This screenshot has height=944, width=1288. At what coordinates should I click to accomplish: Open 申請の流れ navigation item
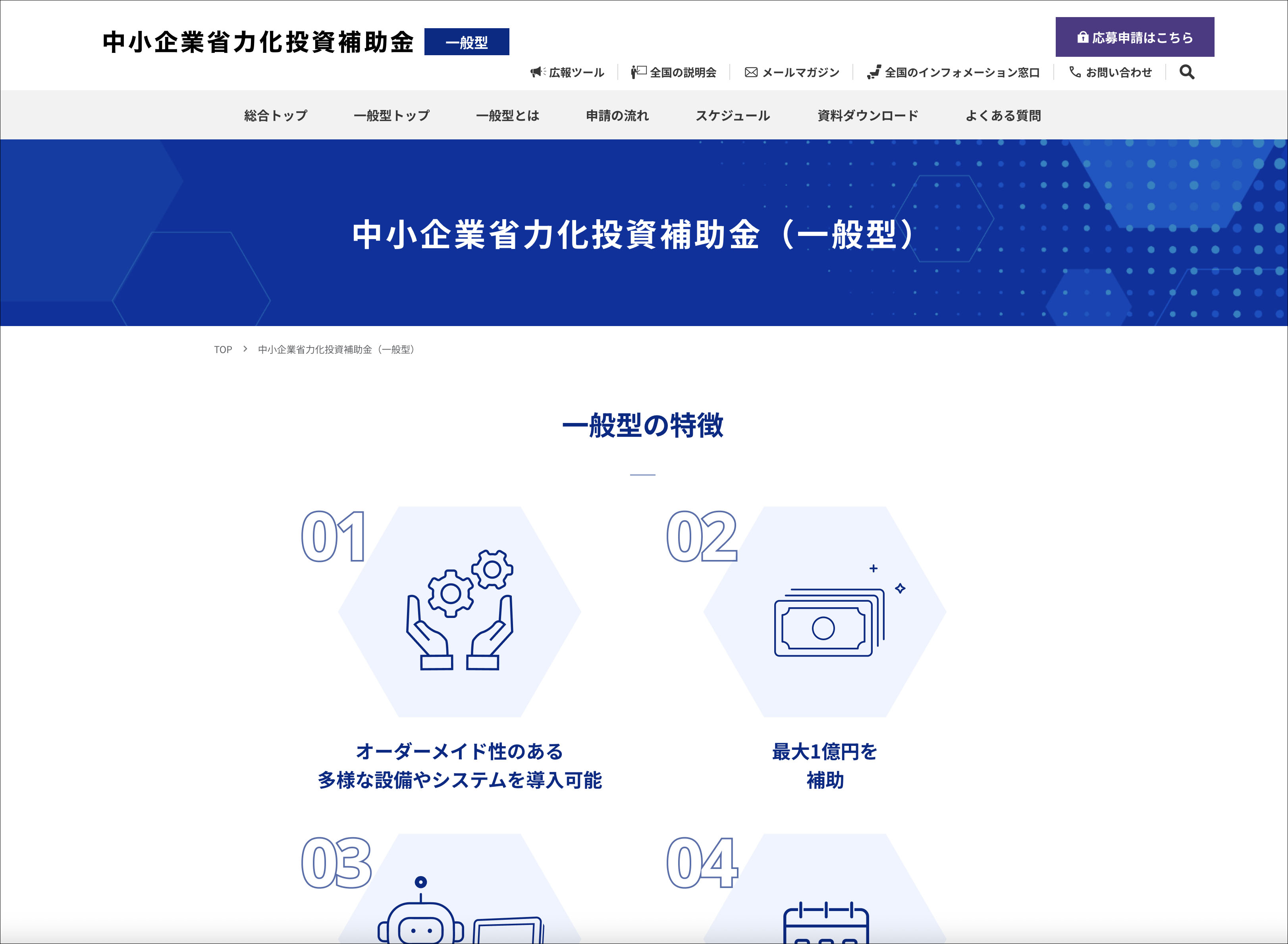point(617,116)
